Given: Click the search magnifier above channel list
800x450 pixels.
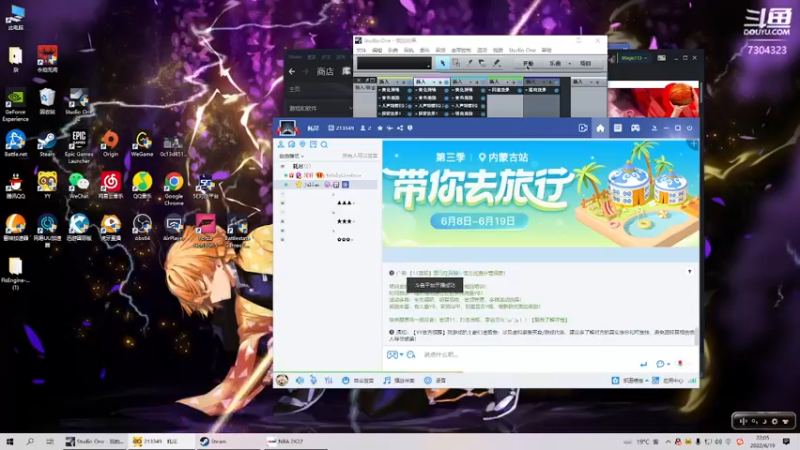Looking at the screenshot, I should click(324, 144).
